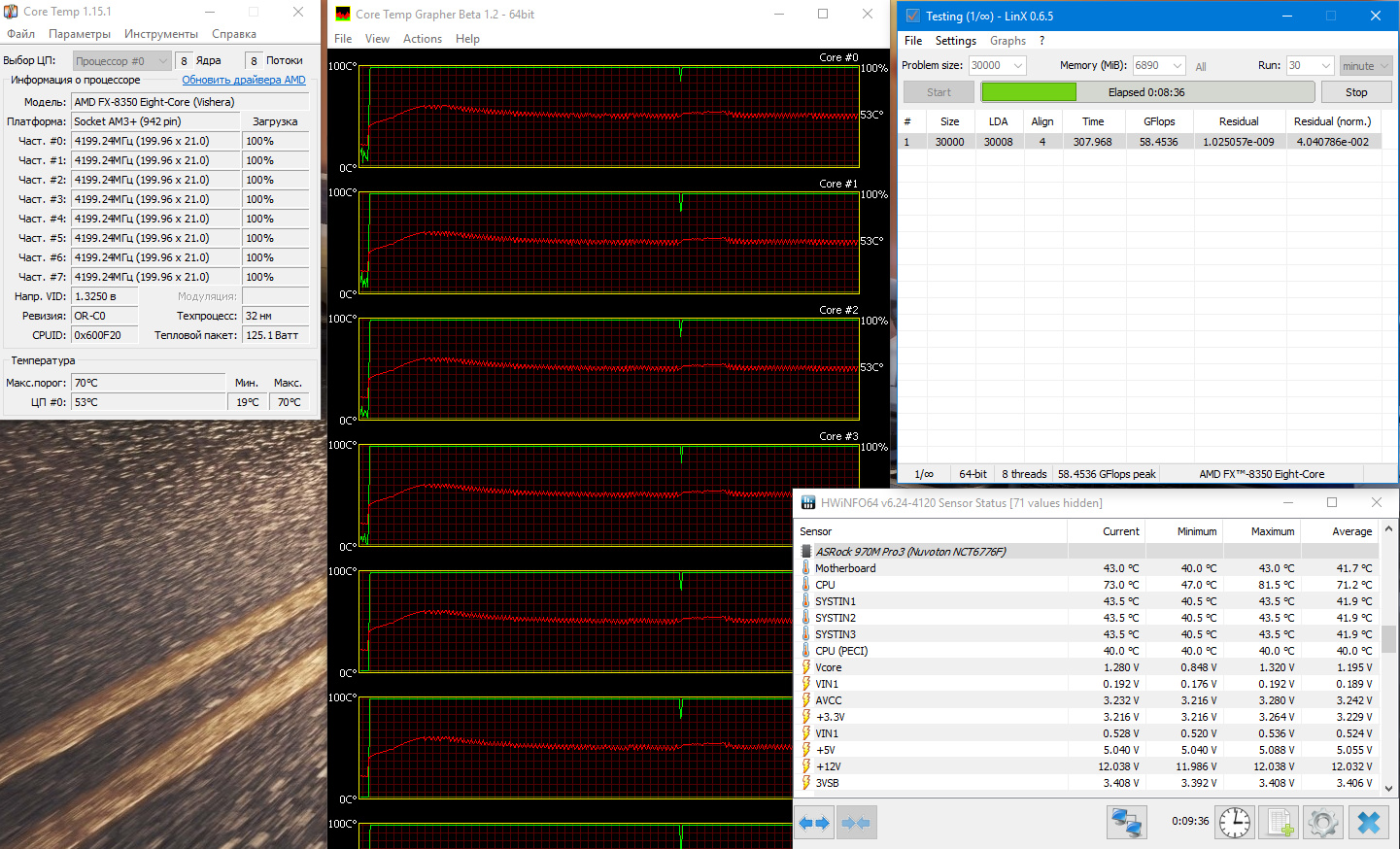
Task: Sort LinX results by GFlops column header
Action: pyautogui.click(x=1159, y=121)
